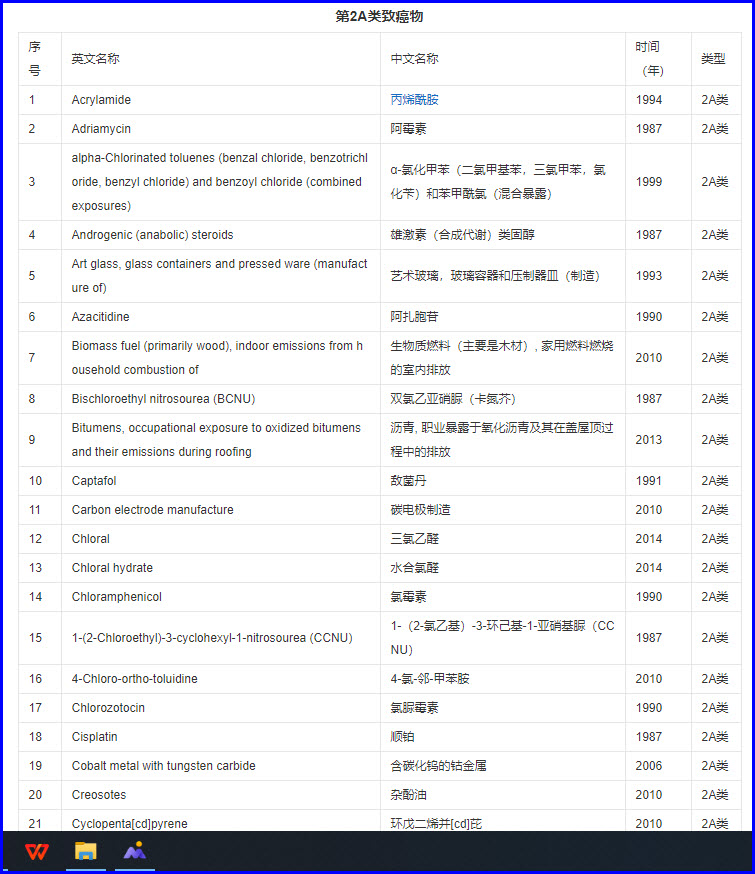755x874 pixels.
Task: Click the 阿霉素 Chinese name cell
Action: pos(408,129)
